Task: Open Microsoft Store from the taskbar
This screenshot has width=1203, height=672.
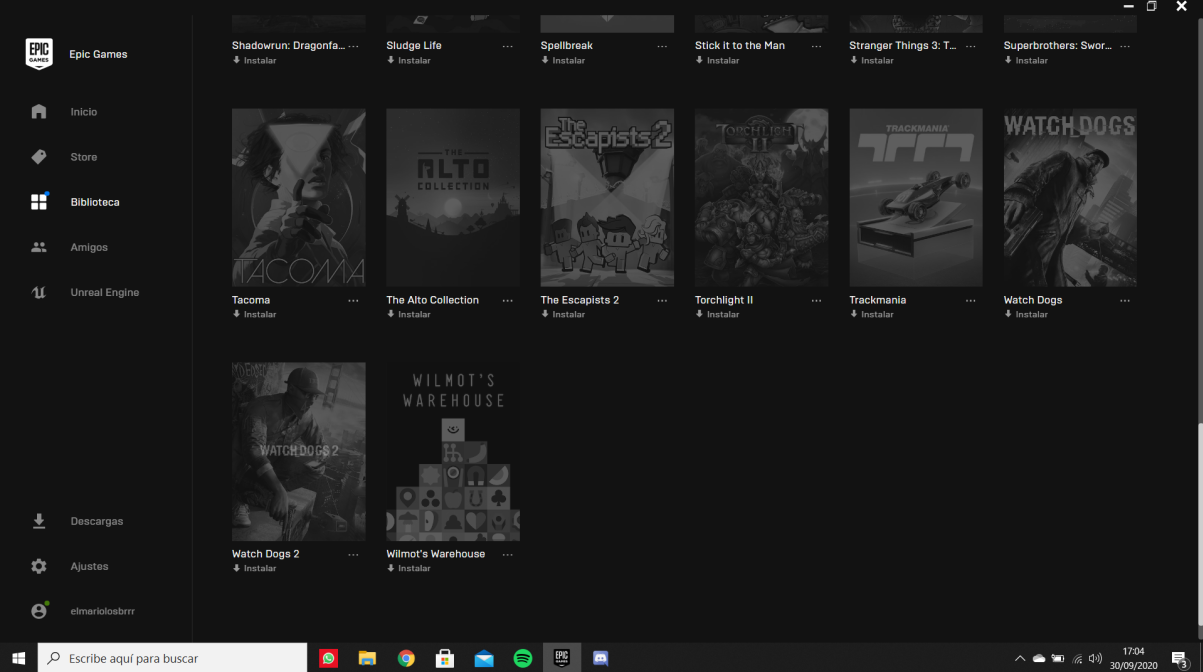Action: [445, 658]
